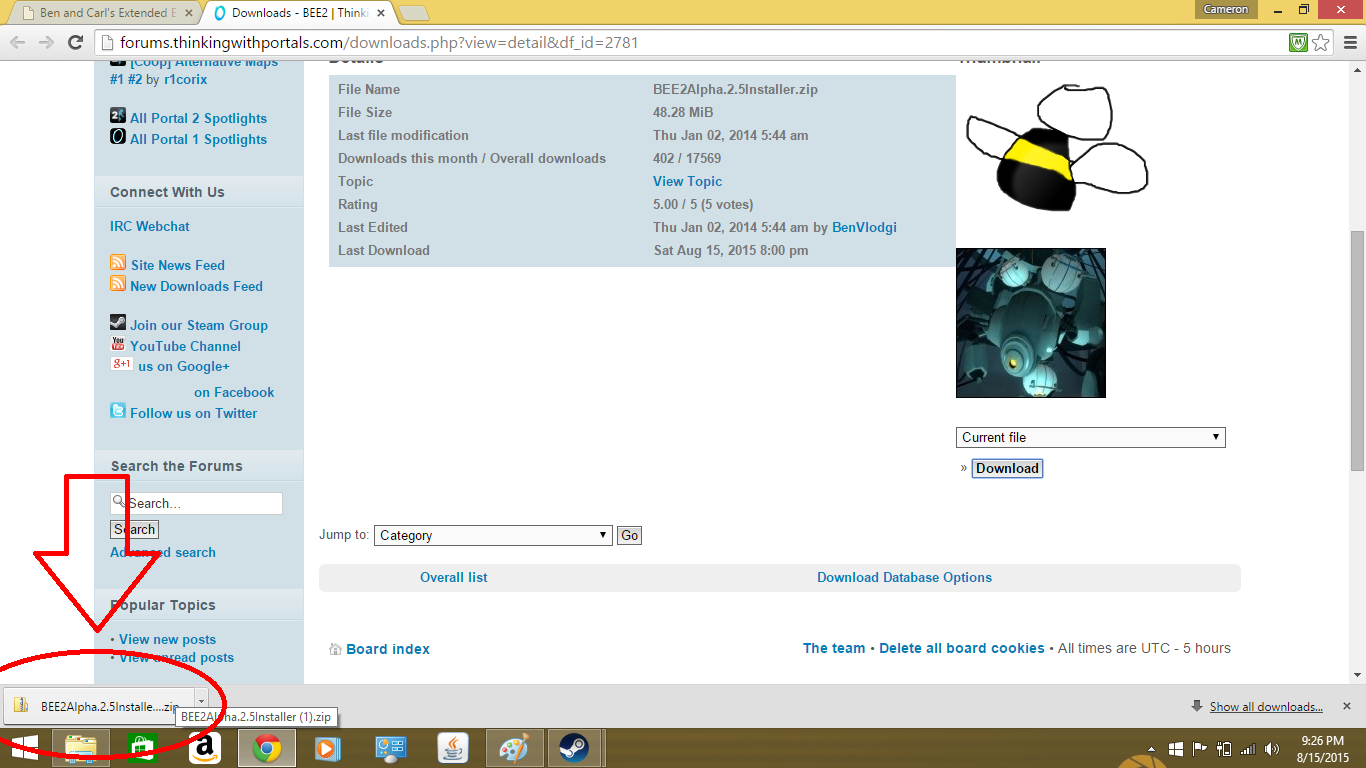Image resolution: width=1366 pixels, height=768 pixels.
Task: Open the Jump to Category dropdown
Action: 492,535
